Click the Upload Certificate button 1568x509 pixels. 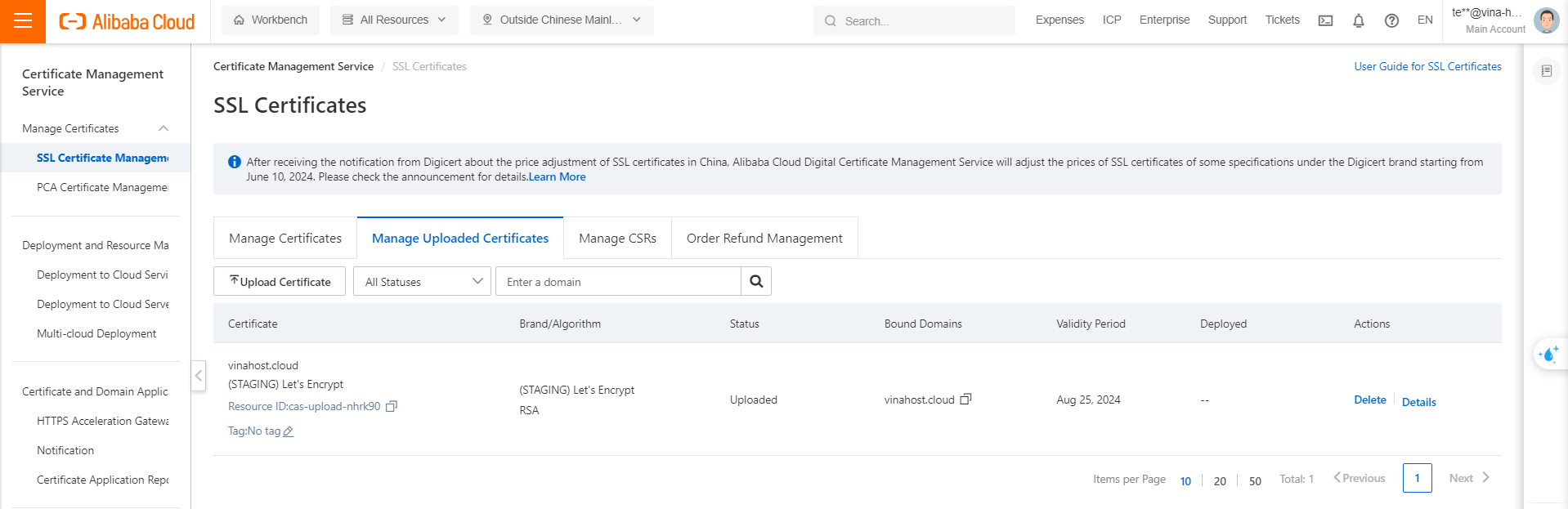pyautogui.click(x=280, y=281)
